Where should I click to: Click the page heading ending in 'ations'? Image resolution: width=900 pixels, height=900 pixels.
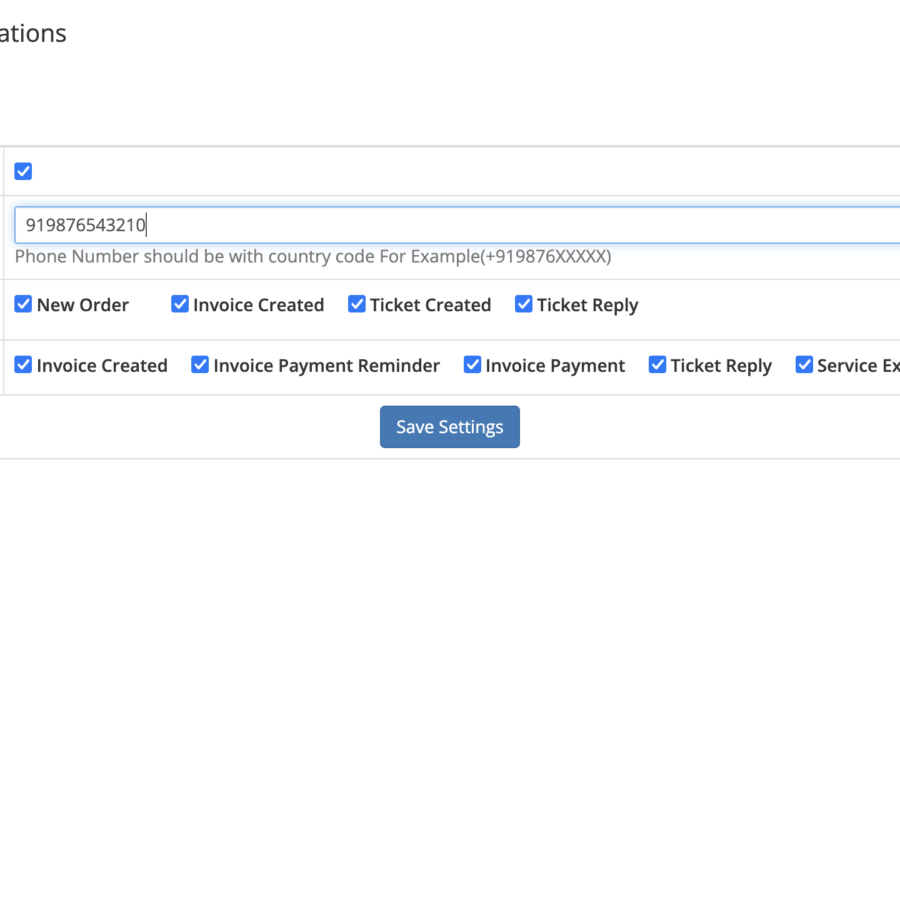coord(33,33)
